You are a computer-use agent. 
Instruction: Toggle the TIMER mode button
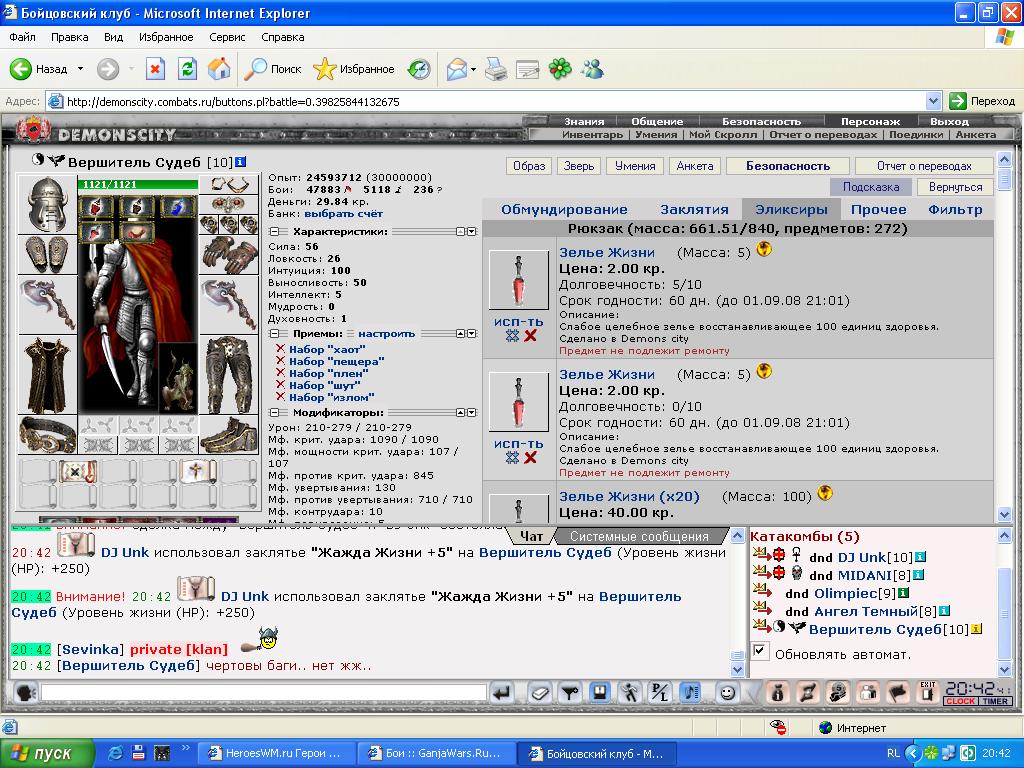pyautogui.click(x=995, y=701)
